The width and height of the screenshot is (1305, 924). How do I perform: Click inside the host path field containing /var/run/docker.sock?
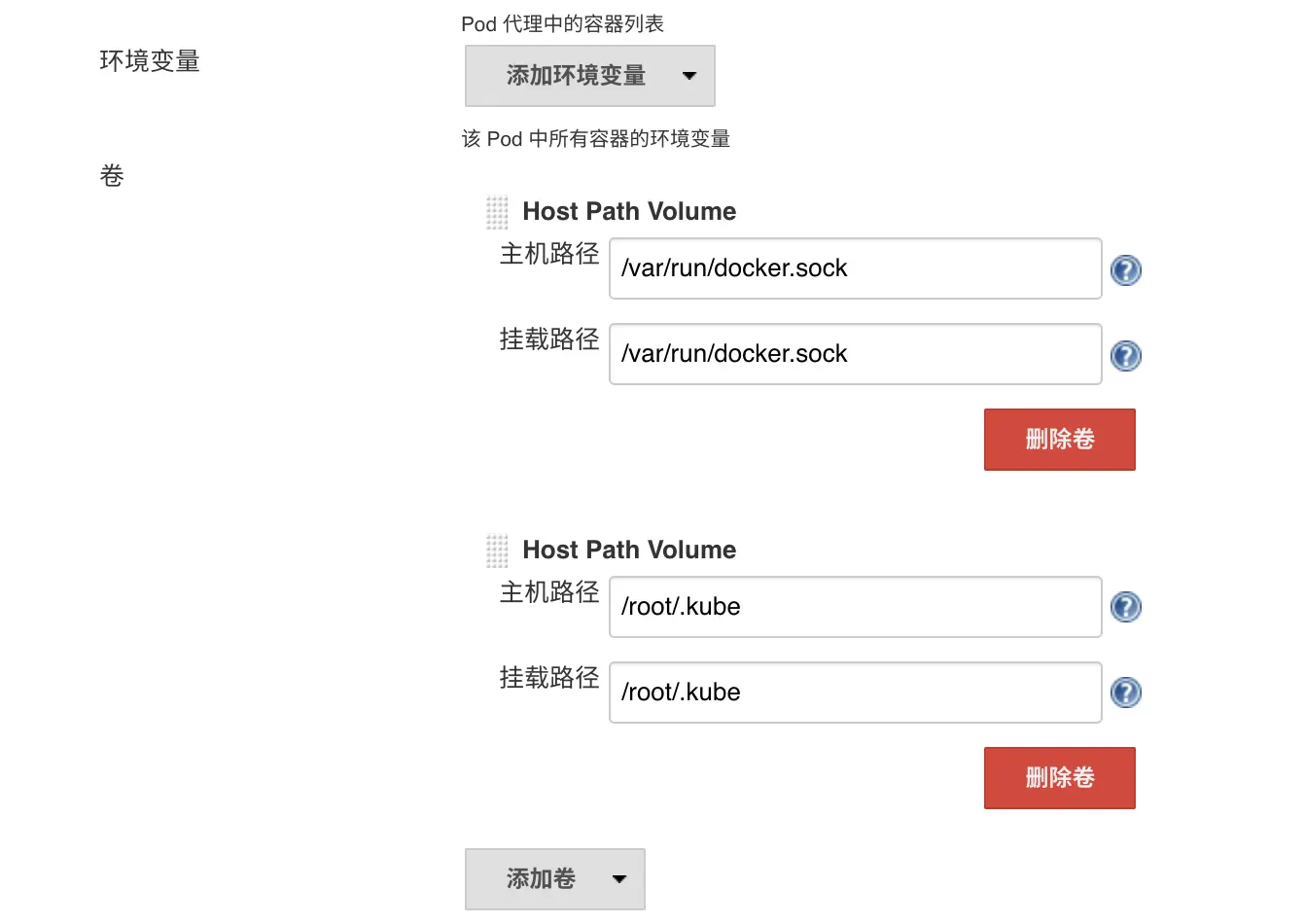(854, 268)
